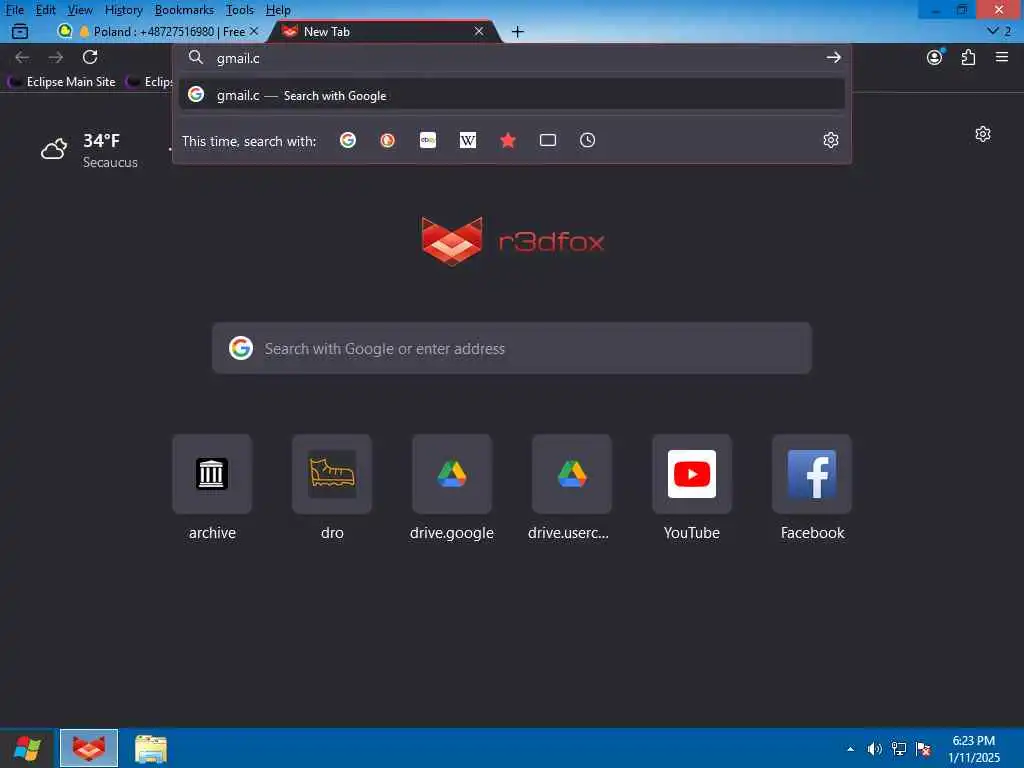Viewport: 1024px width, 768px height.
Task: Open 34°F Secaucus weather widget
Action: [89, 150]
